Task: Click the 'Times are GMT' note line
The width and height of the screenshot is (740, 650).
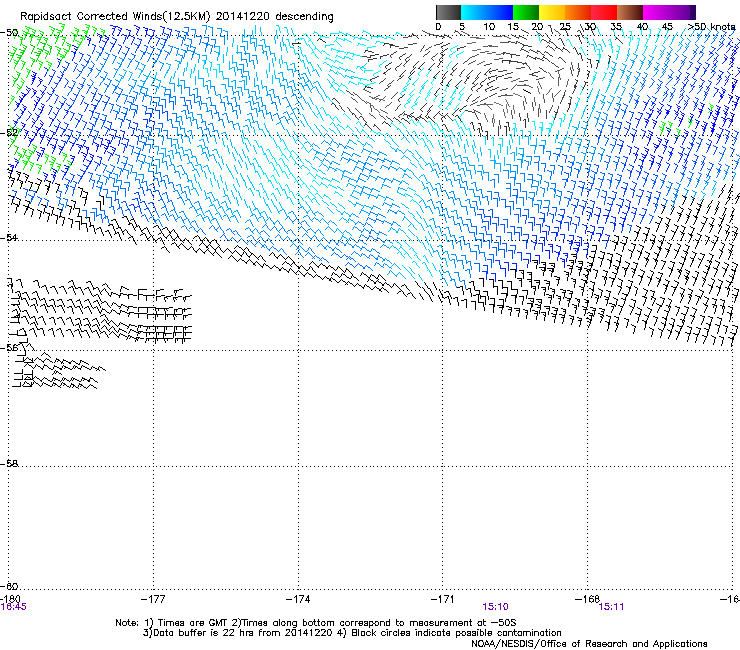Action: click(x=315, y=623)
